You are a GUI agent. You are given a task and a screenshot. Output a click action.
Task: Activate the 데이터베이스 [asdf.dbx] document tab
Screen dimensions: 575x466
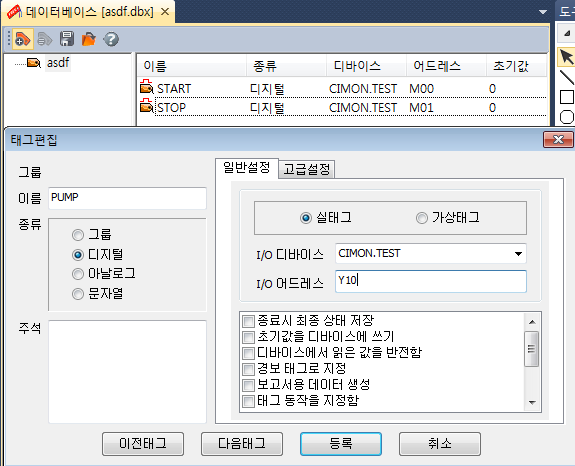coord(88,12)
